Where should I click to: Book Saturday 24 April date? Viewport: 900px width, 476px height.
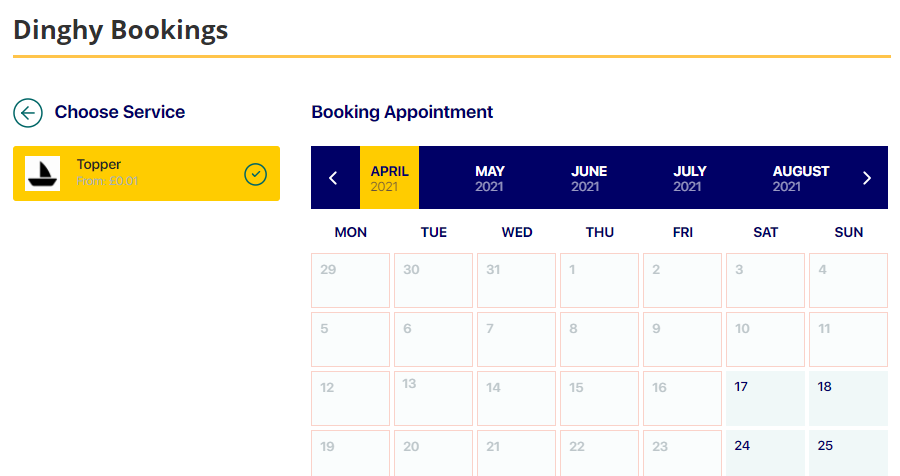765,453
